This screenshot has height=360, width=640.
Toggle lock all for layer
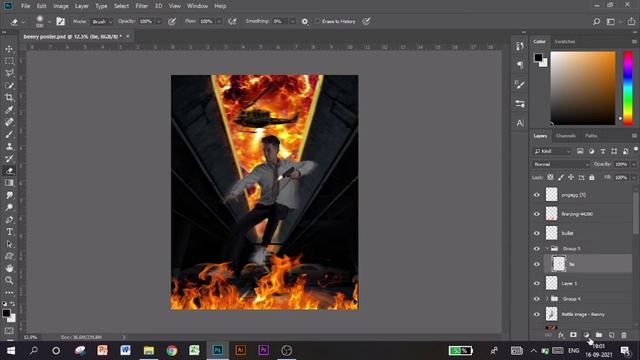click(592, 177)
